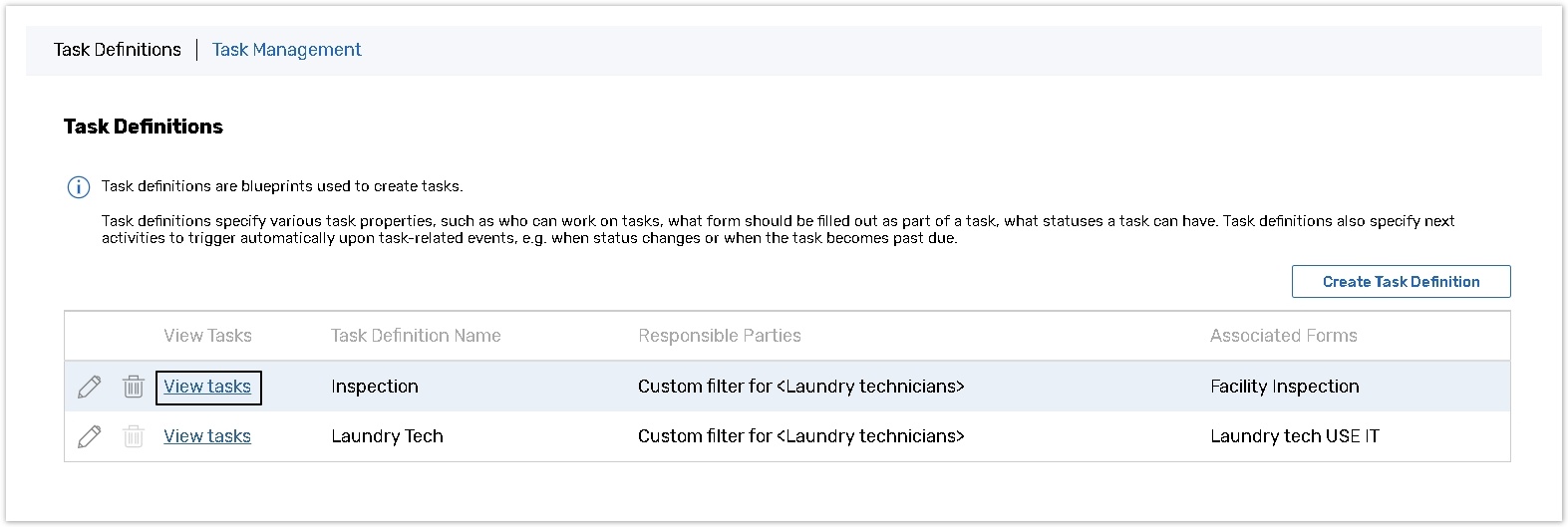Click the Associated Forms column header
The image size is (1568, 527).
pos(1283,336)
